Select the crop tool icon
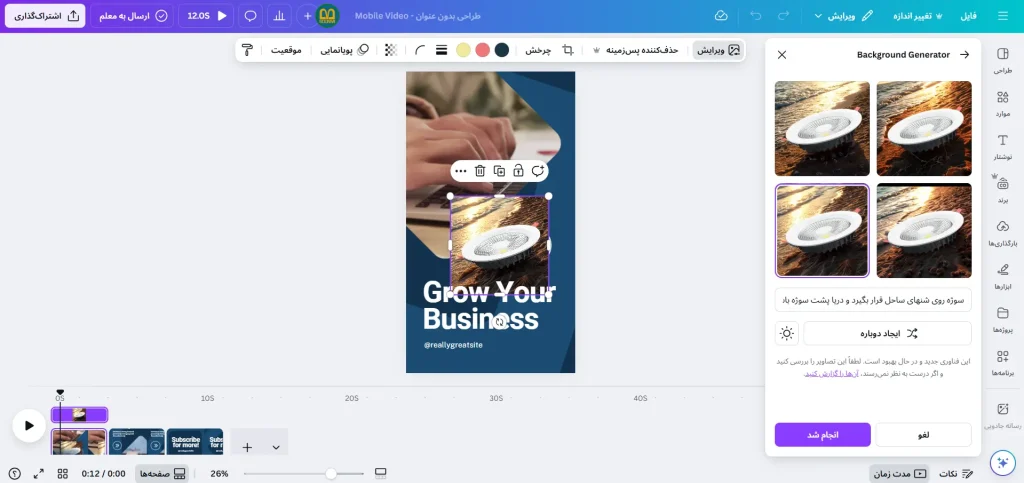This screenshot has height=483, width=1024. point(568,50)
